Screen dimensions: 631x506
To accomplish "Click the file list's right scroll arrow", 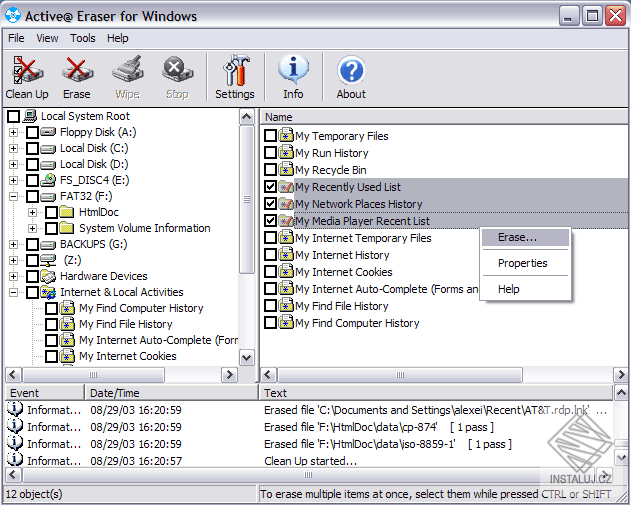I will [x=621, y=375].
